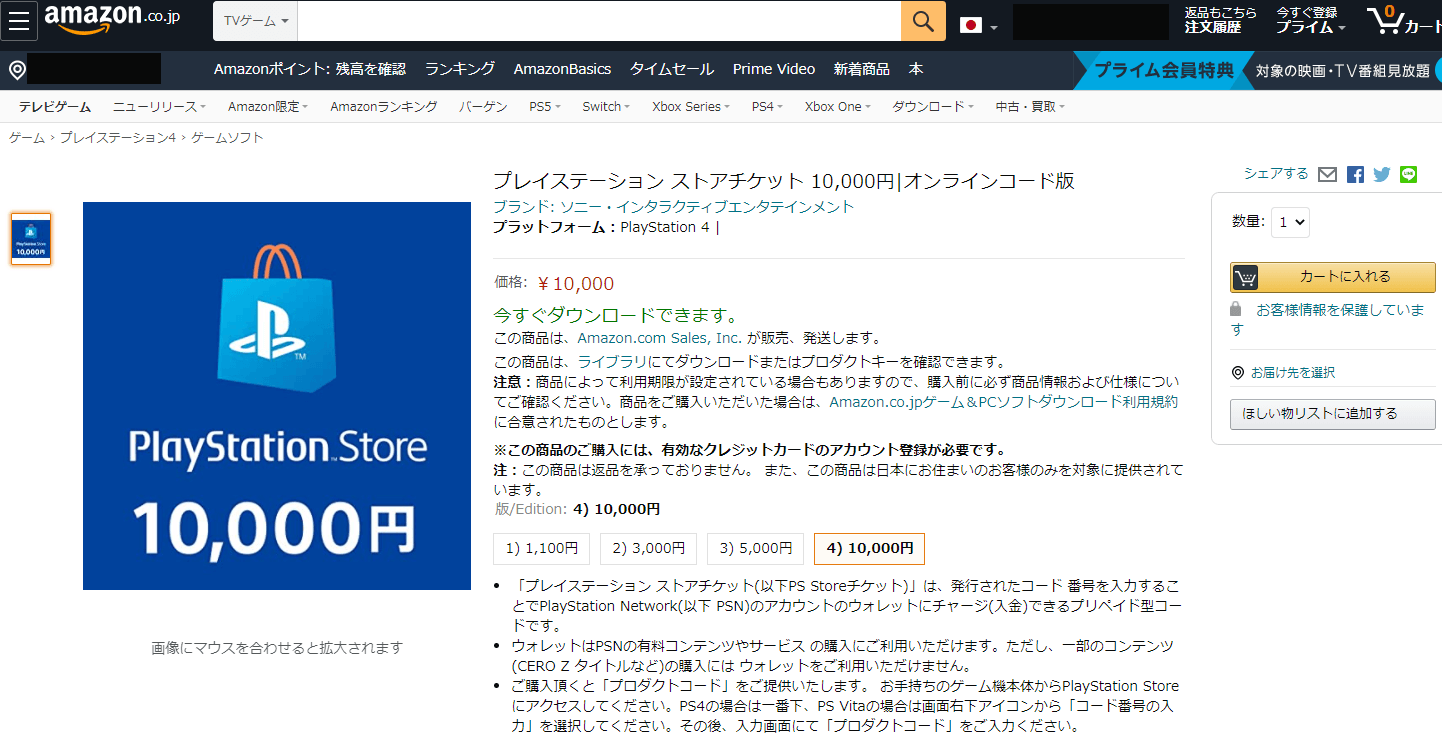Viewport: 1442px width, 750px height.
Task: Select the 3) 5,000円 edition
Action: click(x=756, y=549)
